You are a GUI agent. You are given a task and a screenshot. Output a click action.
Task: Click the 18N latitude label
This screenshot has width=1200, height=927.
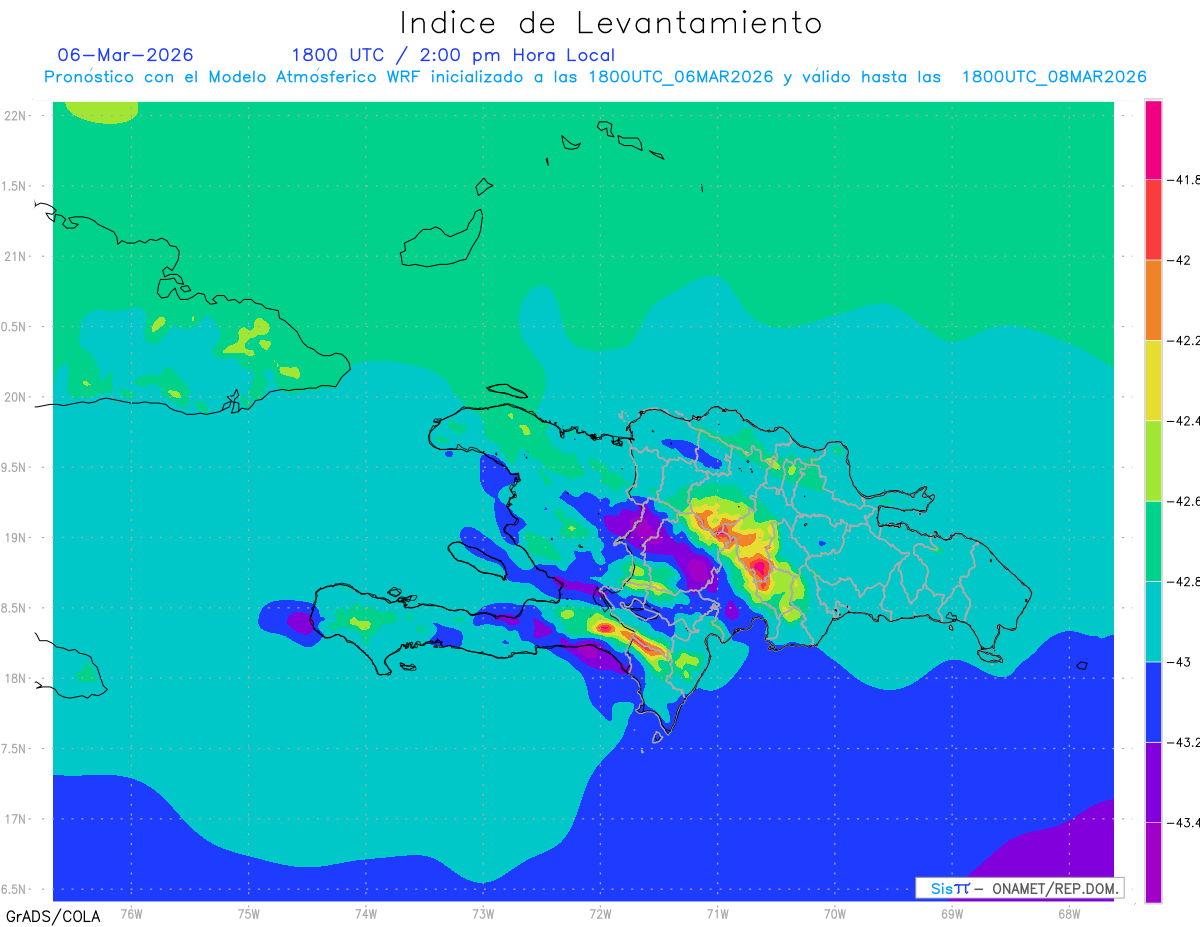point(17,679)
